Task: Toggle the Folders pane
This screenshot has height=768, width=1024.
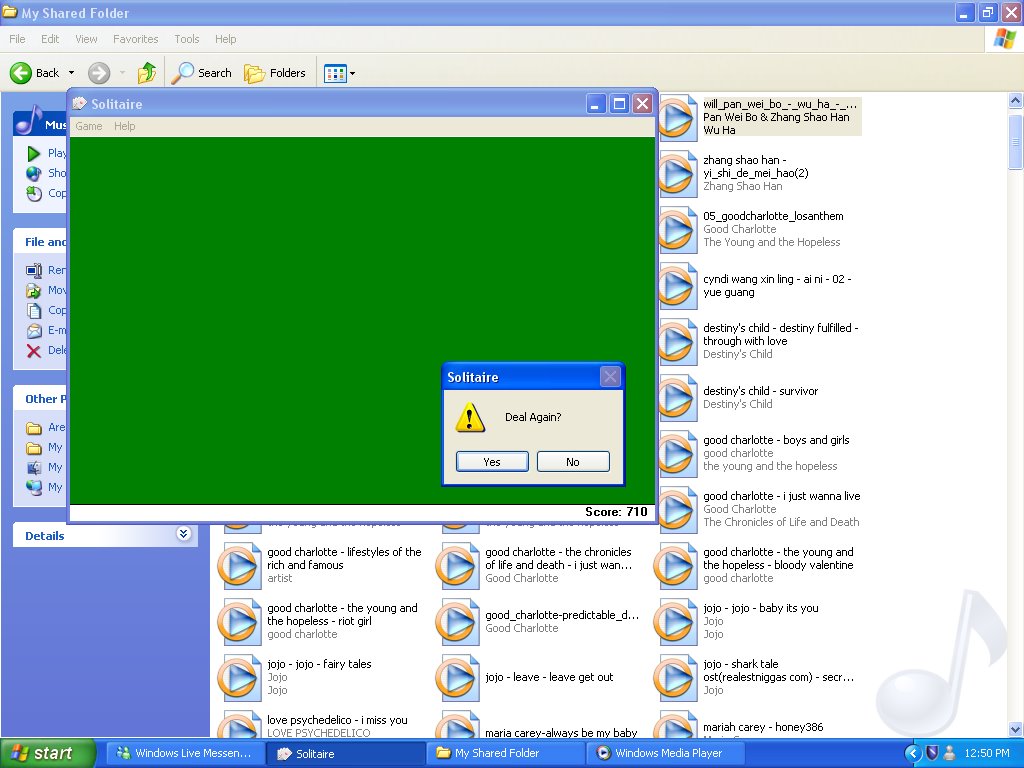Action: pyautogui.click(x=275, y=73)
